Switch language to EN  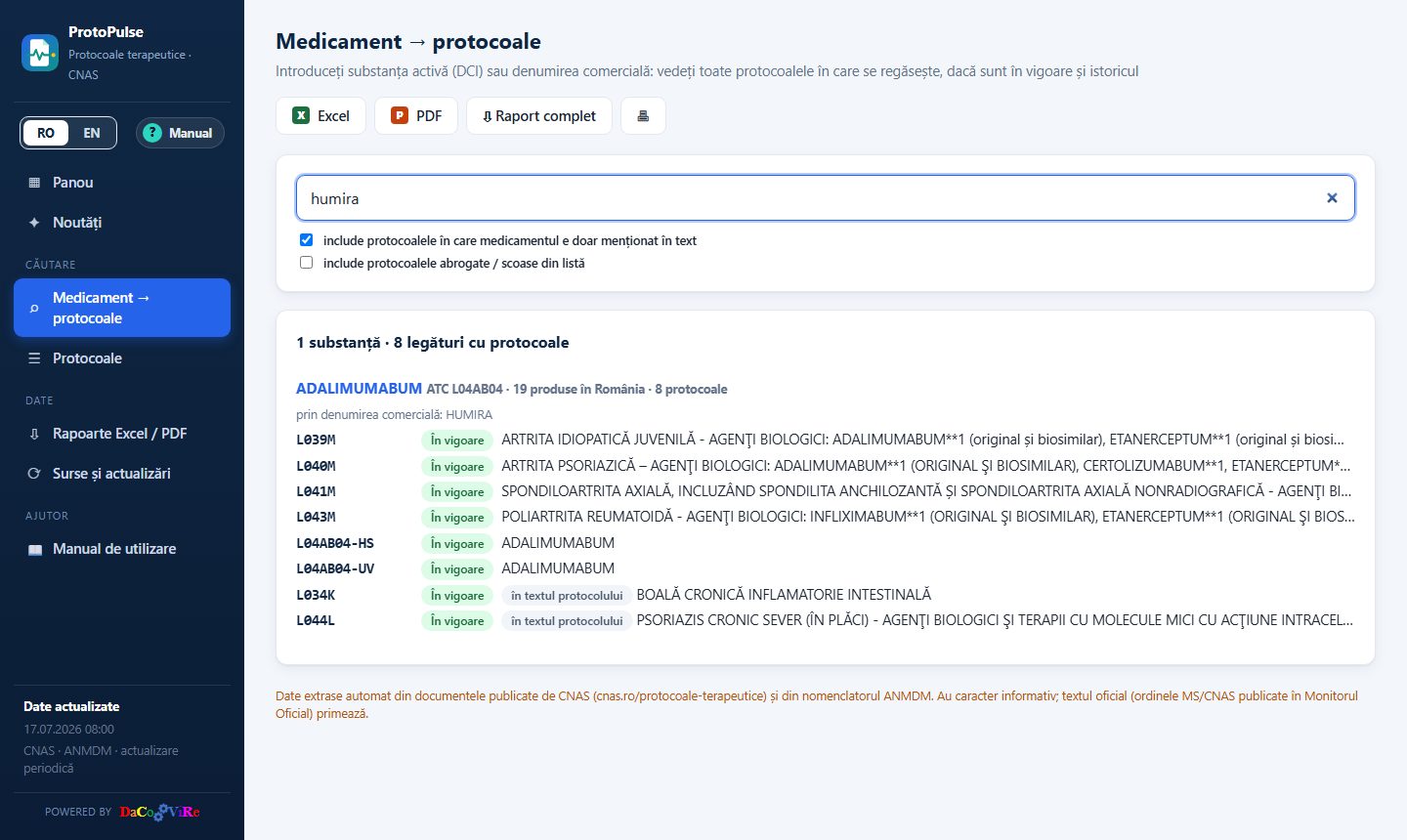point(92,133)
